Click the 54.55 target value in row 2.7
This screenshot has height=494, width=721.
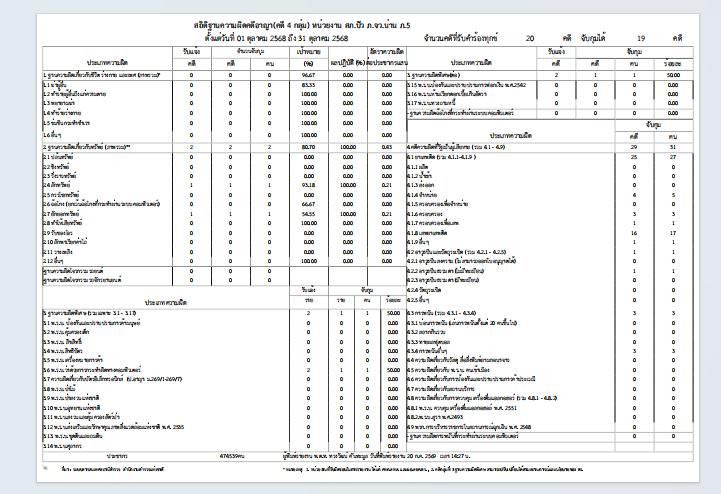click(309, 214)
